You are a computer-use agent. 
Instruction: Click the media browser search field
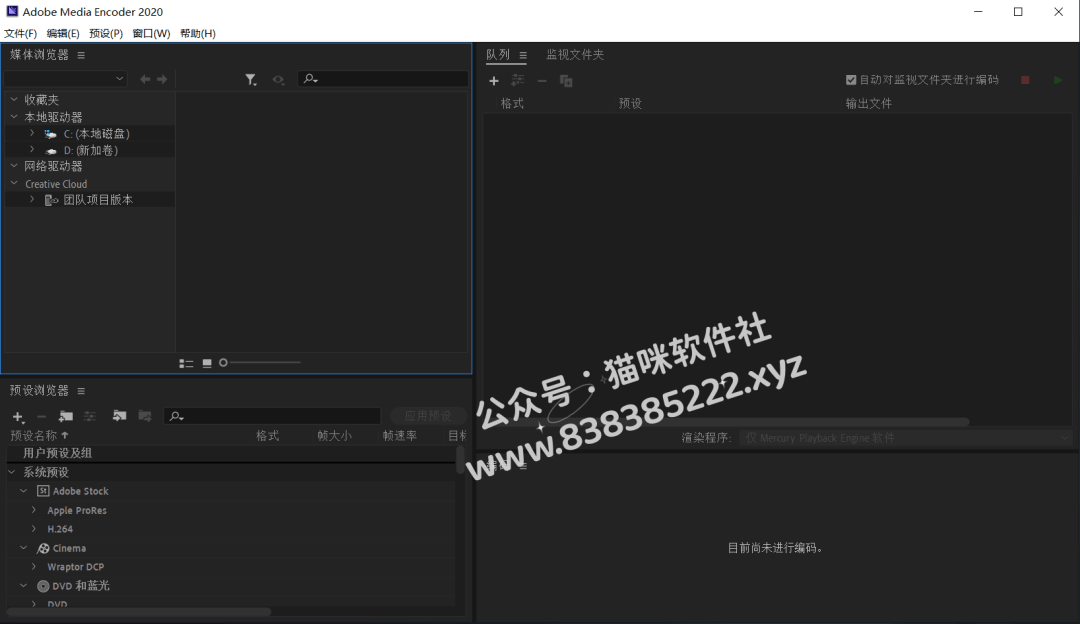[x=383, y=79]
